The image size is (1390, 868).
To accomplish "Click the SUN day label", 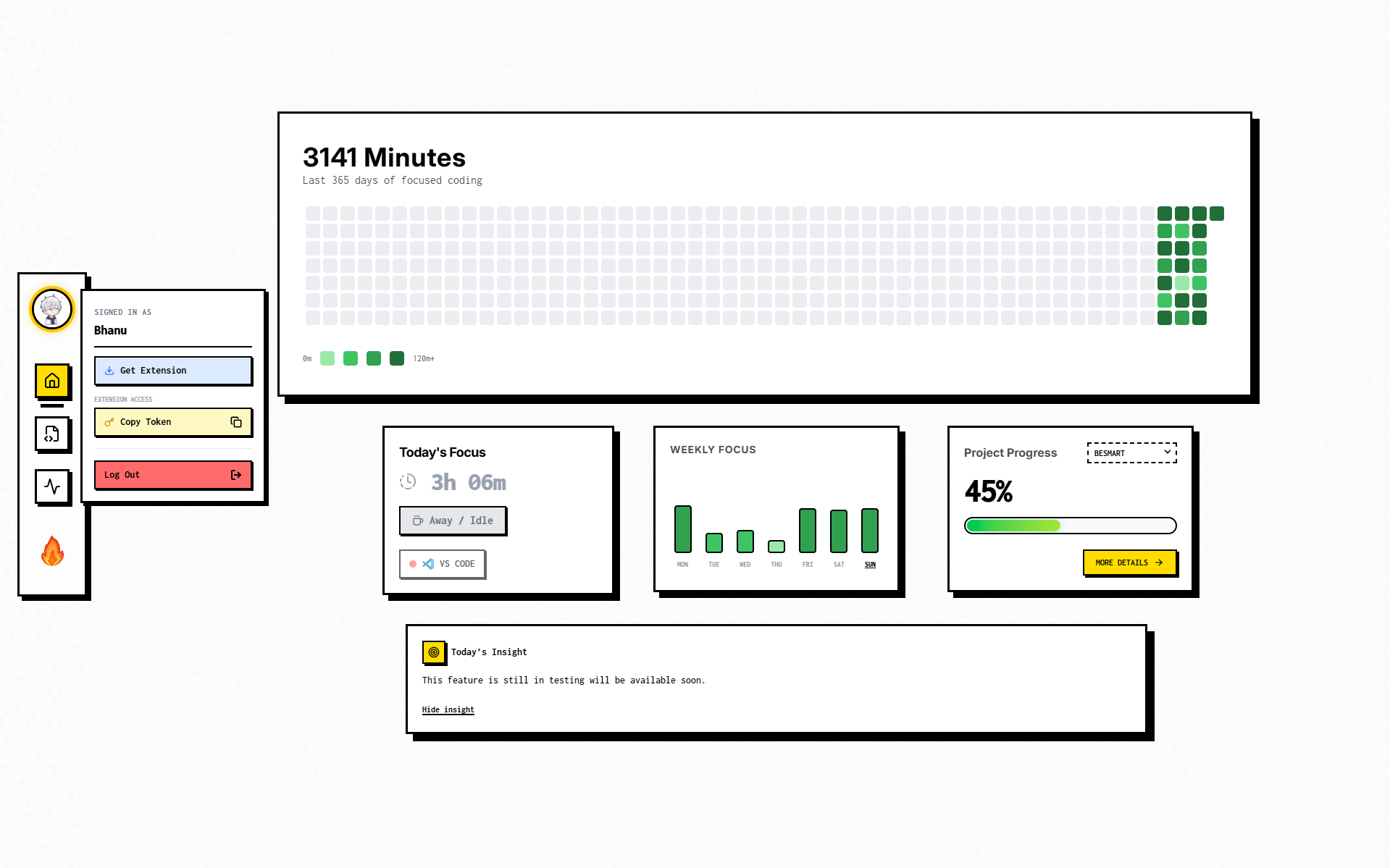I will (870, 565).
